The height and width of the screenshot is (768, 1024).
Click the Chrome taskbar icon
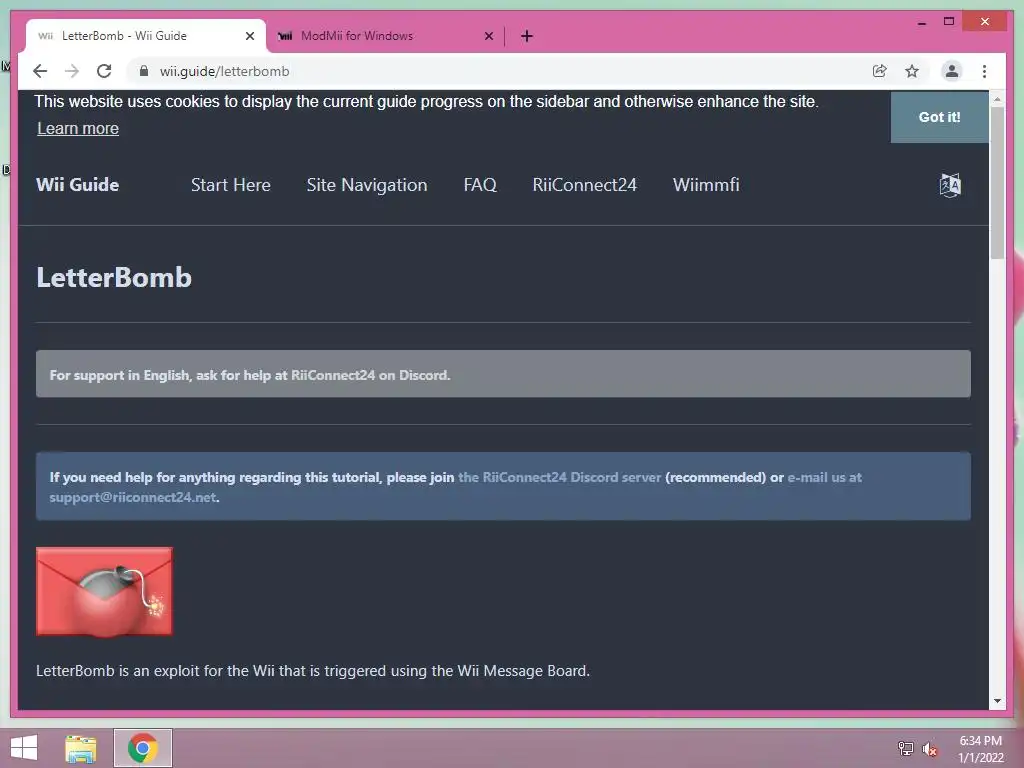[142, 748]
